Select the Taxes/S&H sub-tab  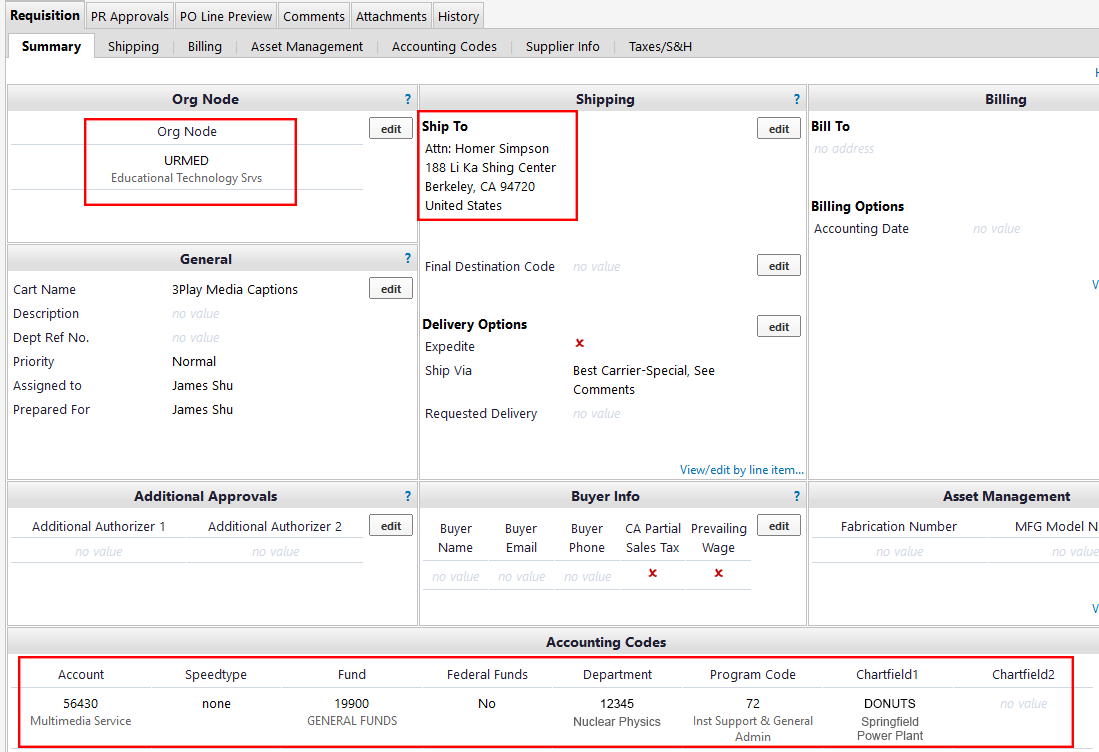(660, 46)
